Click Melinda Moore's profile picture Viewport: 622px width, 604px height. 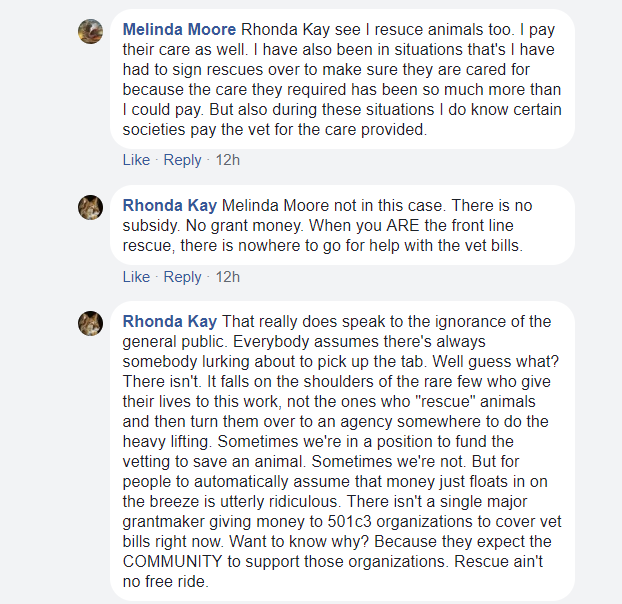pyautogui.click(x=91, y=31)
